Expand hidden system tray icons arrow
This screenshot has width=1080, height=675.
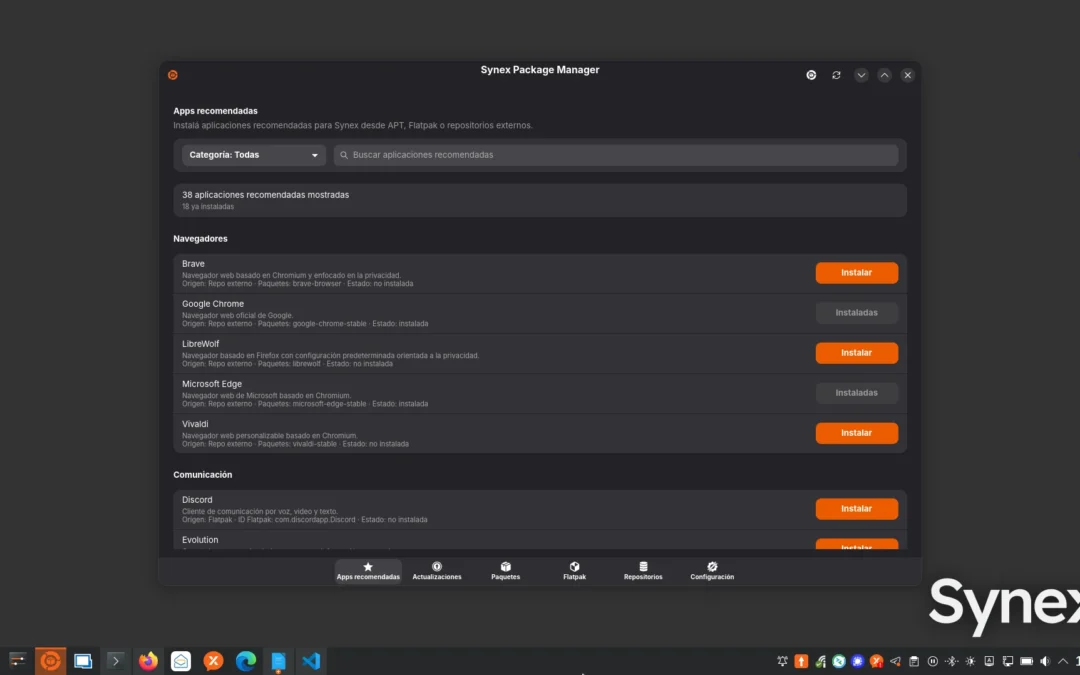click(x=1063, y=661)
